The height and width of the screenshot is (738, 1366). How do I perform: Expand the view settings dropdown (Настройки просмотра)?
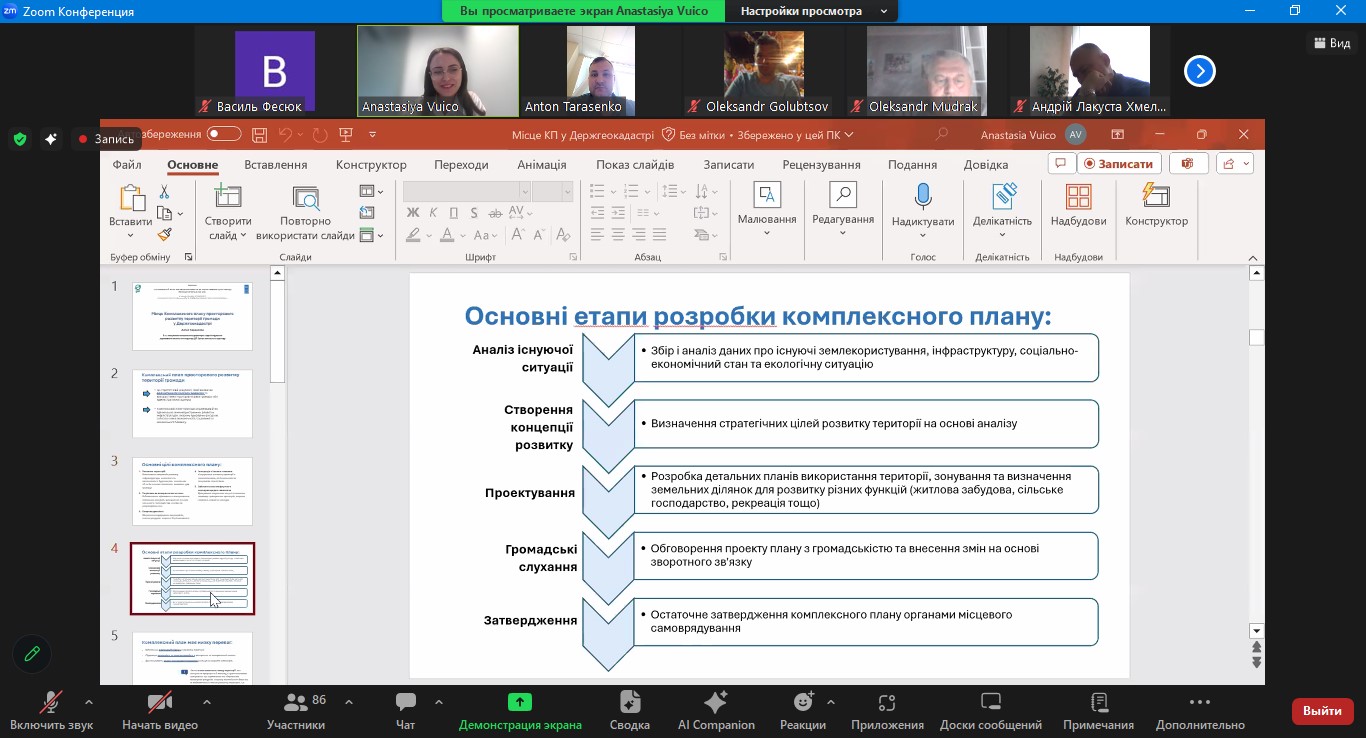[883, 11]
